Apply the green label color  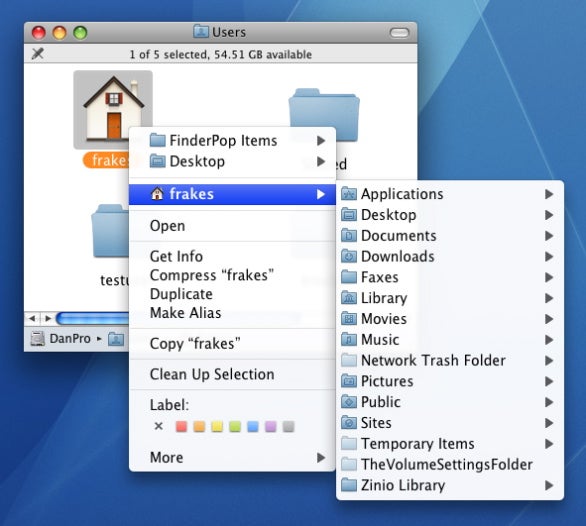235,426
